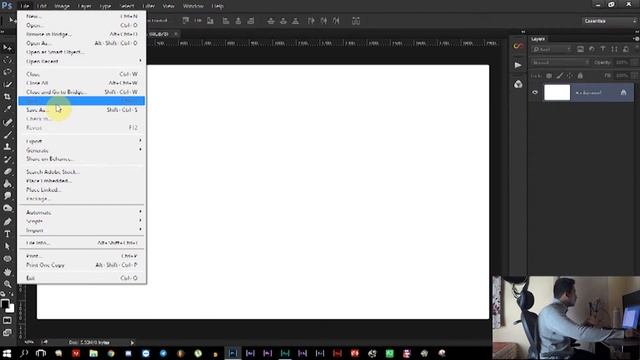
Task: Choose Open... from File menu
Action: tap(82, 25)
